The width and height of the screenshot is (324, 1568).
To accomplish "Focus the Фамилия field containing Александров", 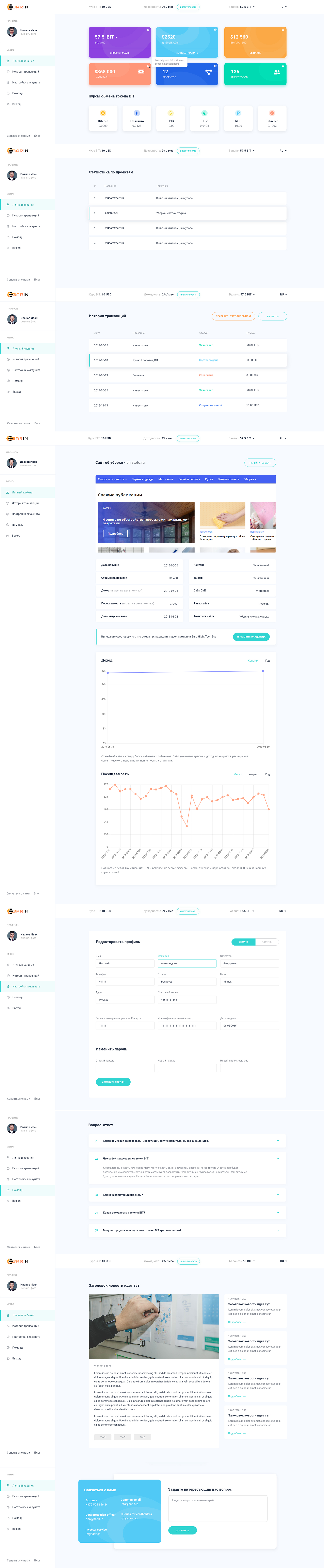I will coord(187,964).
